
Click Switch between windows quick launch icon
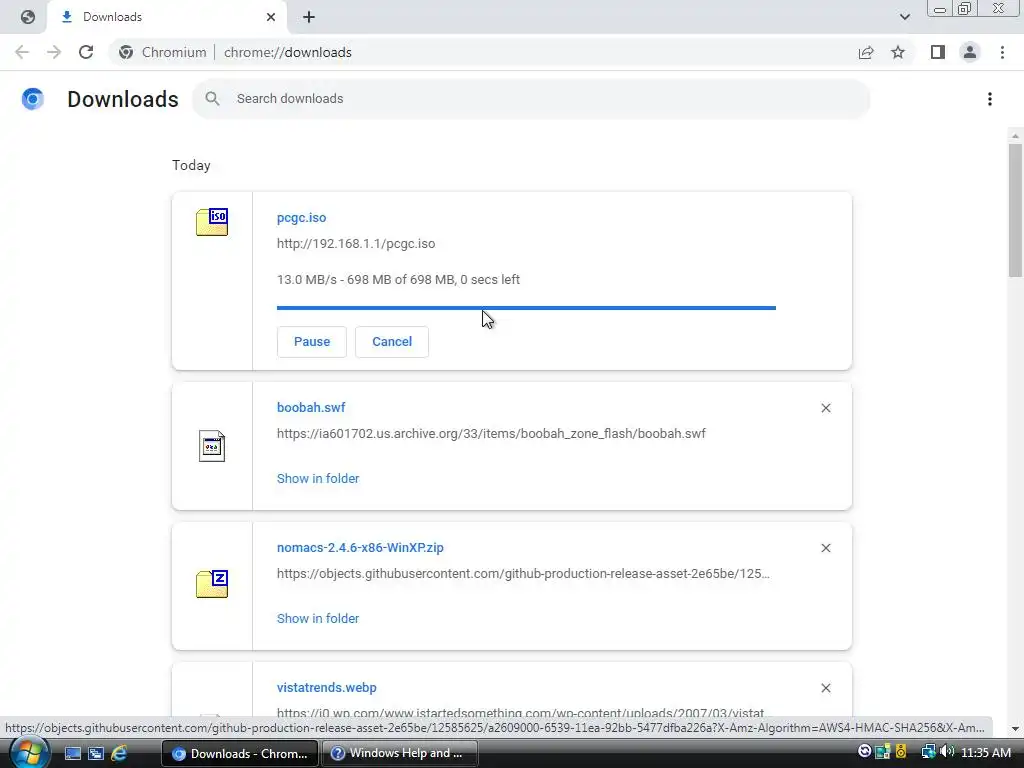96,754
